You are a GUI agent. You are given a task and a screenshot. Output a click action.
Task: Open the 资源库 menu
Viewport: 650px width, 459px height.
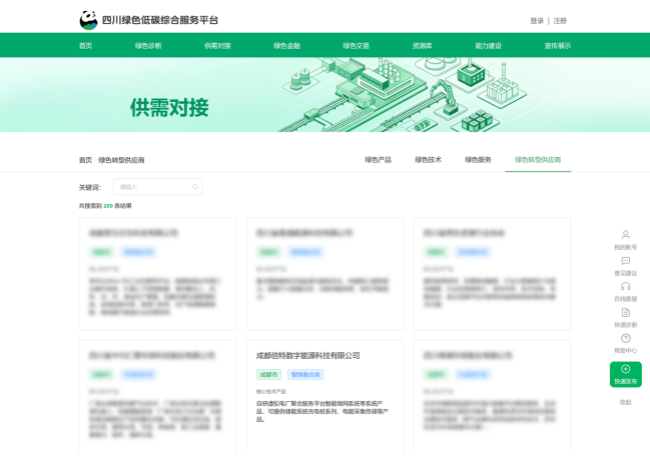click(422, 46)
